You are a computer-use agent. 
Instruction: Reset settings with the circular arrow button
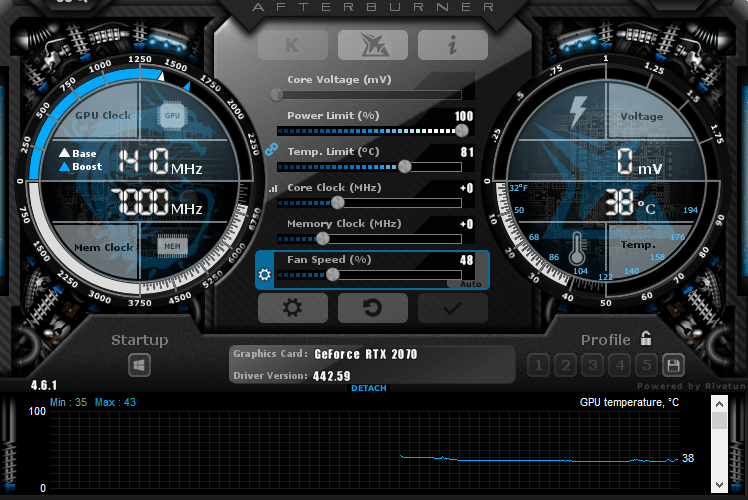point(373,308)
